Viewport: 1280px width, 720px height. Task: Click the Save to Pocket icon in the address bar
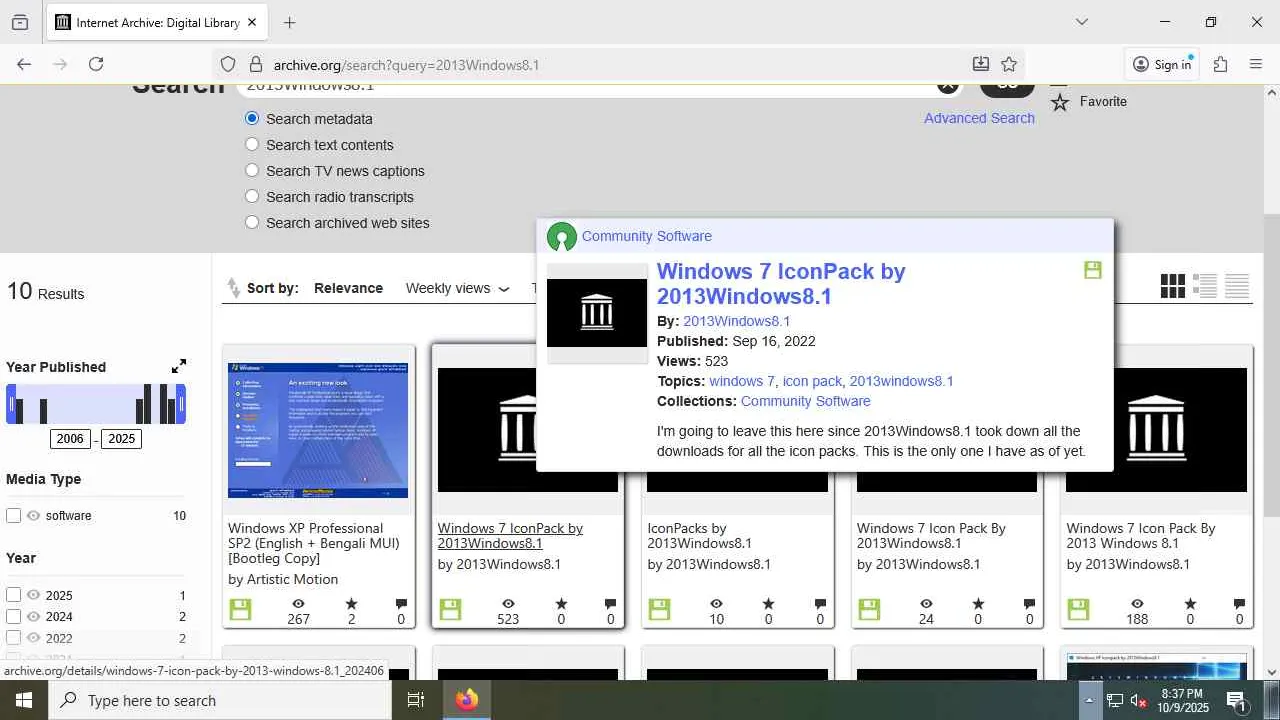(x=981, y=64)
